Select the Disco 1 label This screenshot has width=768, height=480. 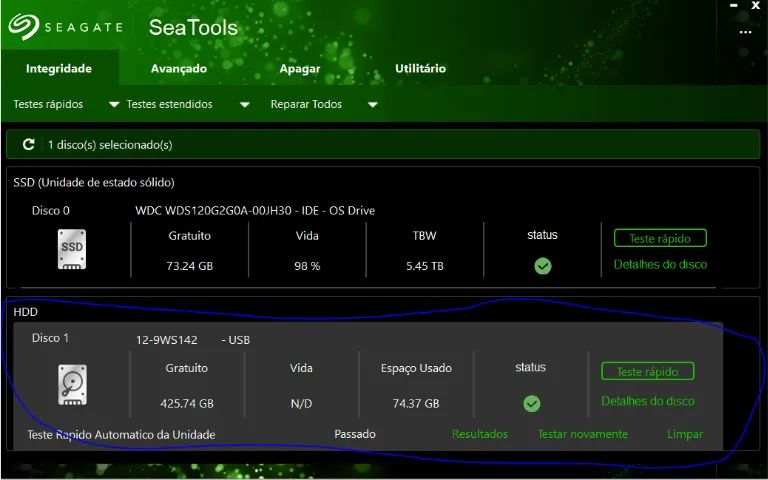coord(50,338)
